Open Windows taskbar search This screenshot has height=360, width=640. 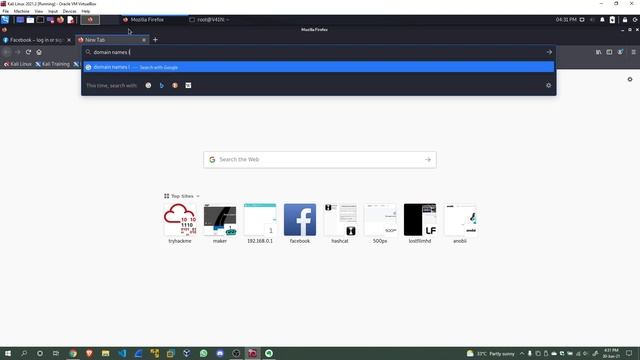[24, 353]
